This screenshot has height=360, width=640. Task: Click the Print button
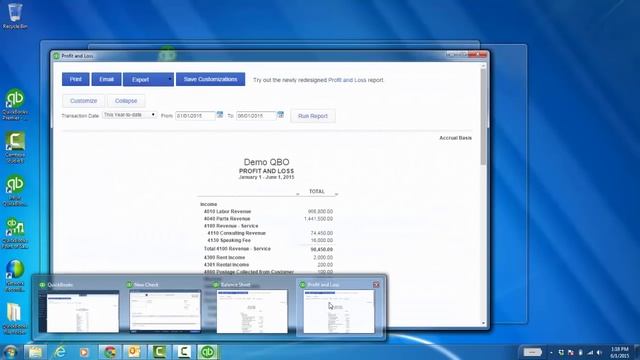coord(76,79)
